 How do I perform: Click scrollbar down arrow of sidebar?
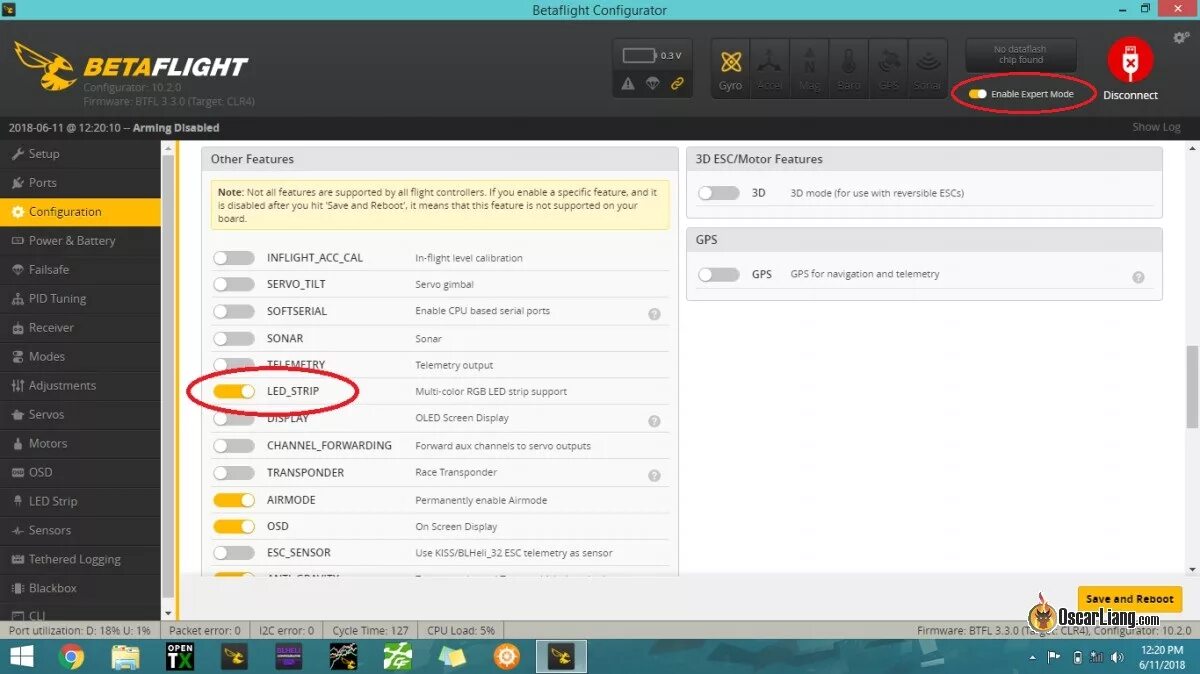coord(168,613)
